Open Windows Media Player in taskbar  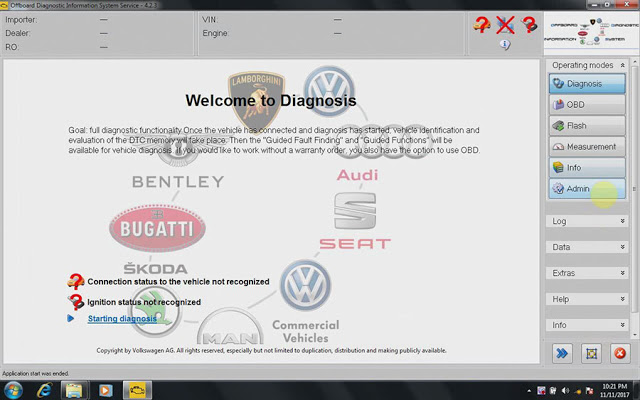105,391
